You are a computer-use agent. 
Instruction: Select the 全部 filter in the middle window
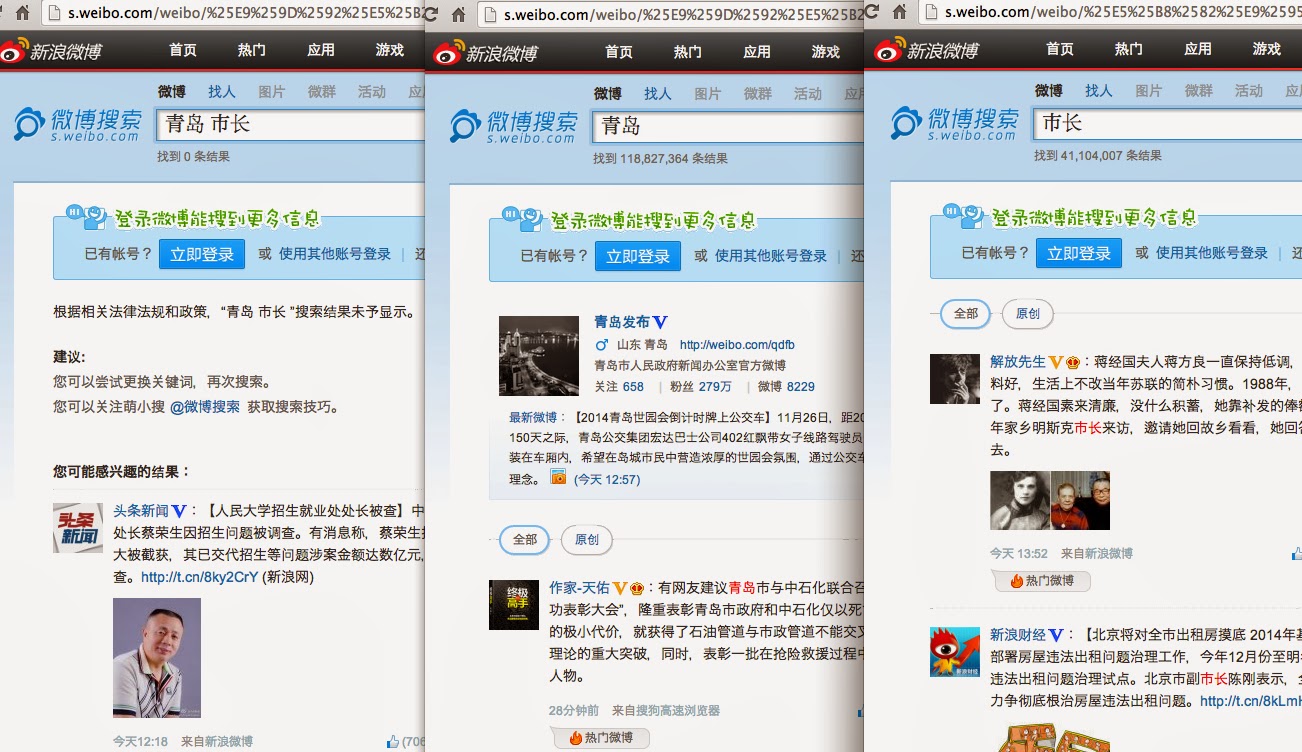pyautogui.click(x=525, y=540)
